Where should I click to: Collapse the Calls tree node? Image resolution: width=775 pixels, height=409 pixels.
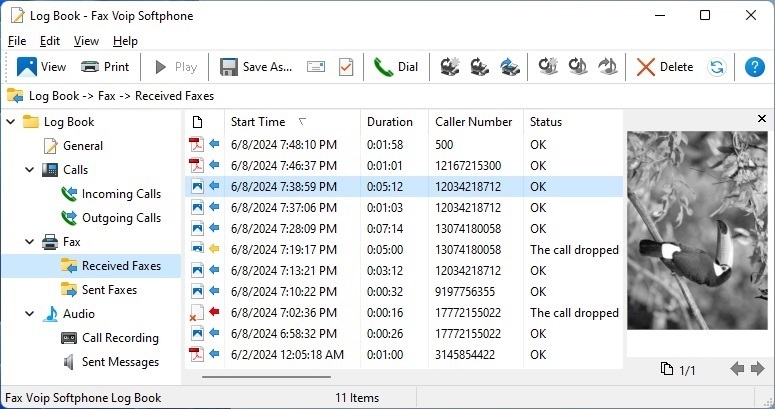coord(30,170)
